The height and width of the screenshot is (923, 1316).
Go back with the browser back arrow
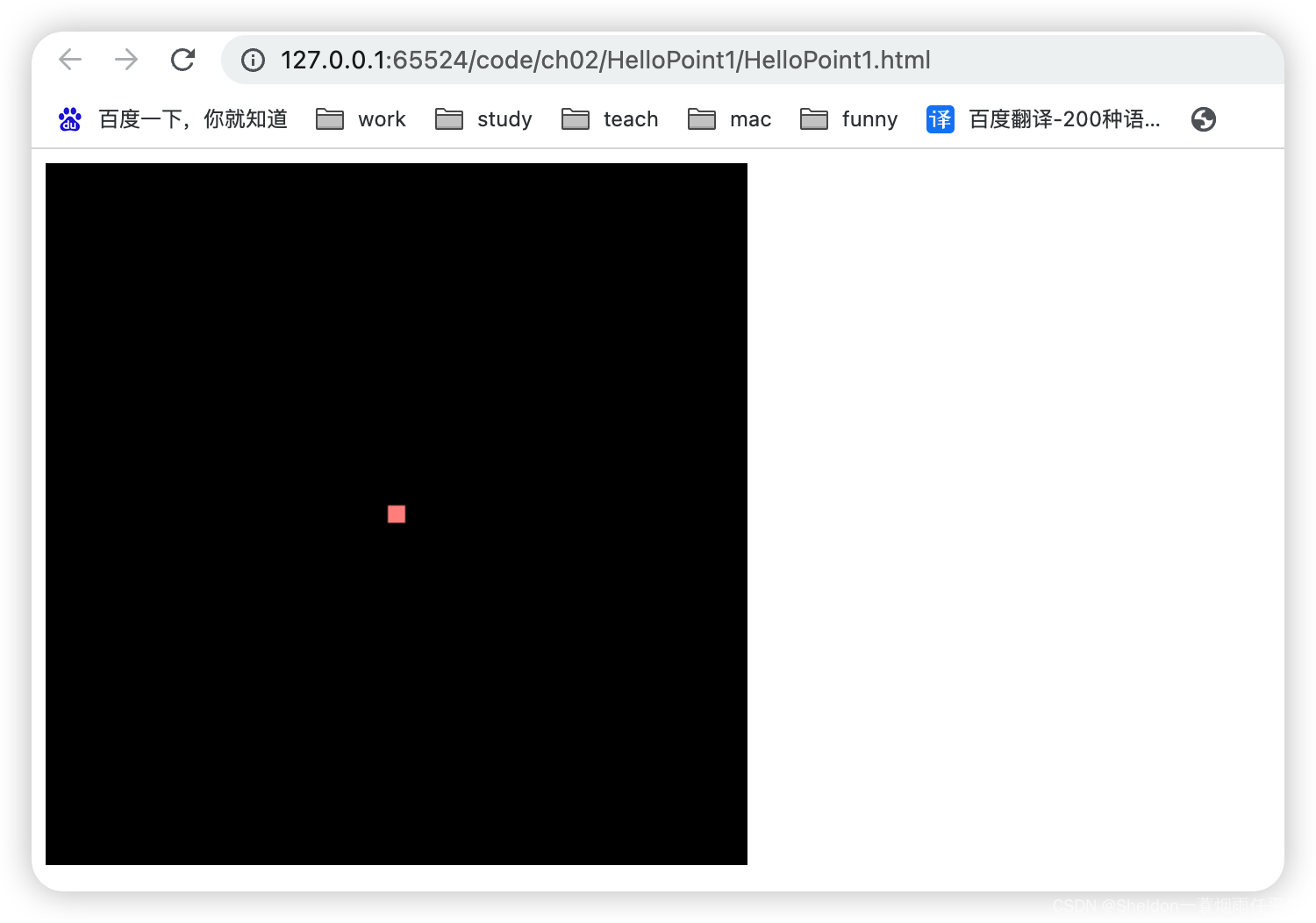point(70,60)
